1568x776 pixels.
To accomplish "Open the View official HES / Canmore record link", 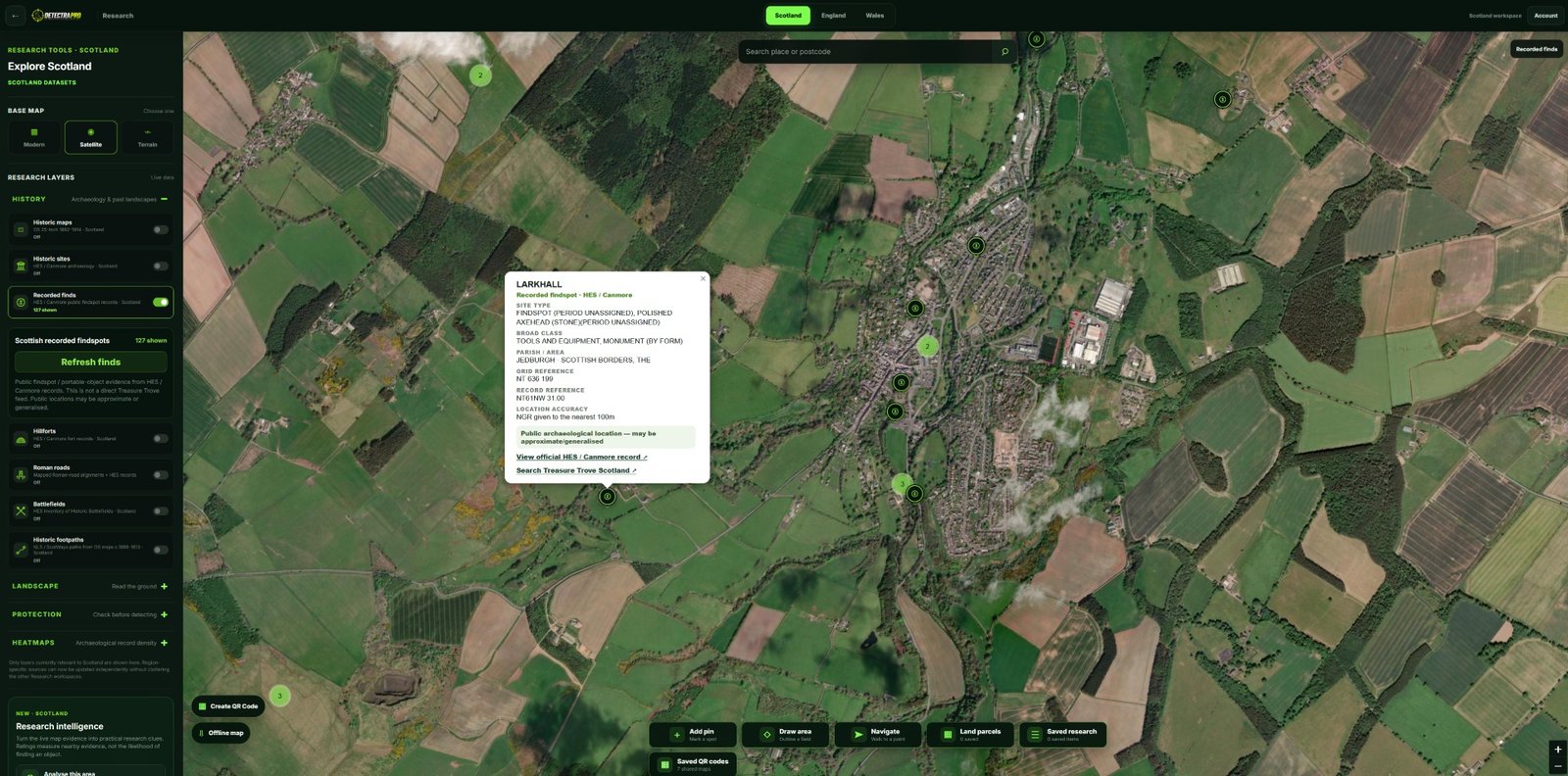I will (x=581, y=458).
